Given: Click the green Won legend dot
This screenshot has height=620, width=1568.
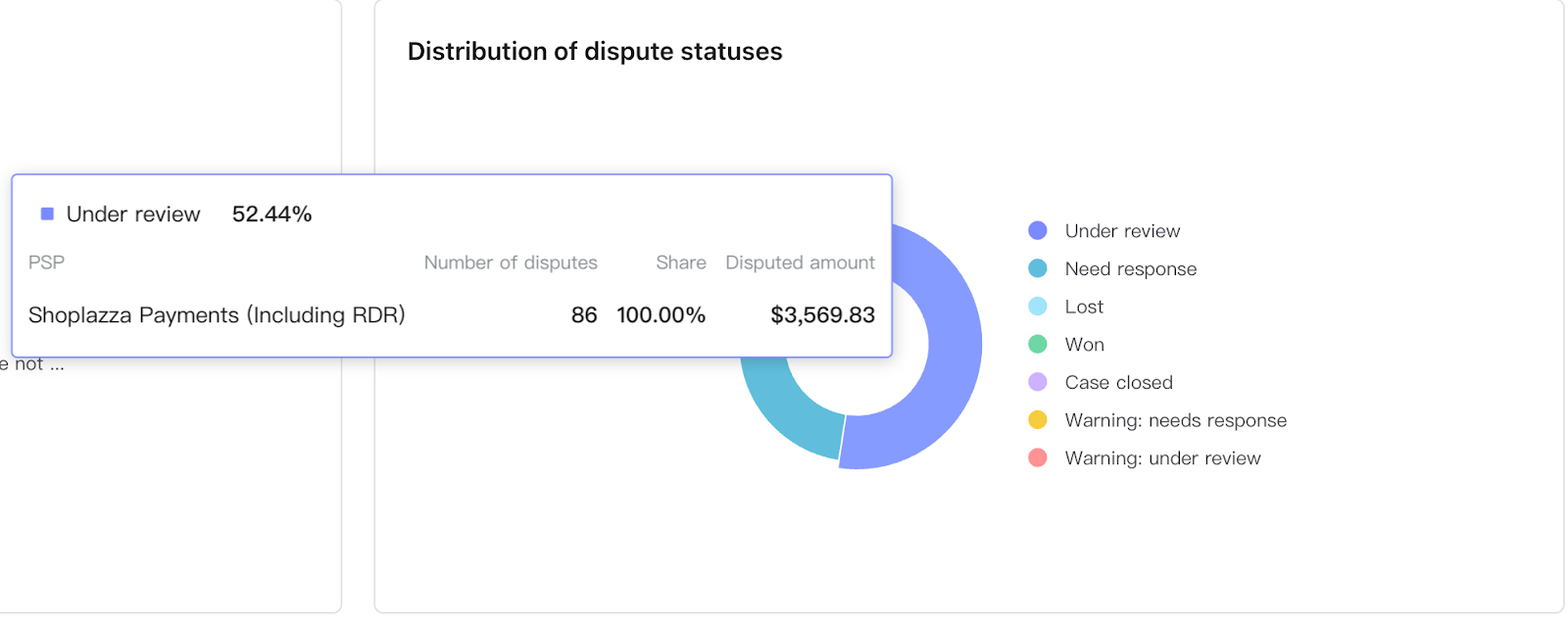Looking at the screenshot, I should click(1038, 345).
